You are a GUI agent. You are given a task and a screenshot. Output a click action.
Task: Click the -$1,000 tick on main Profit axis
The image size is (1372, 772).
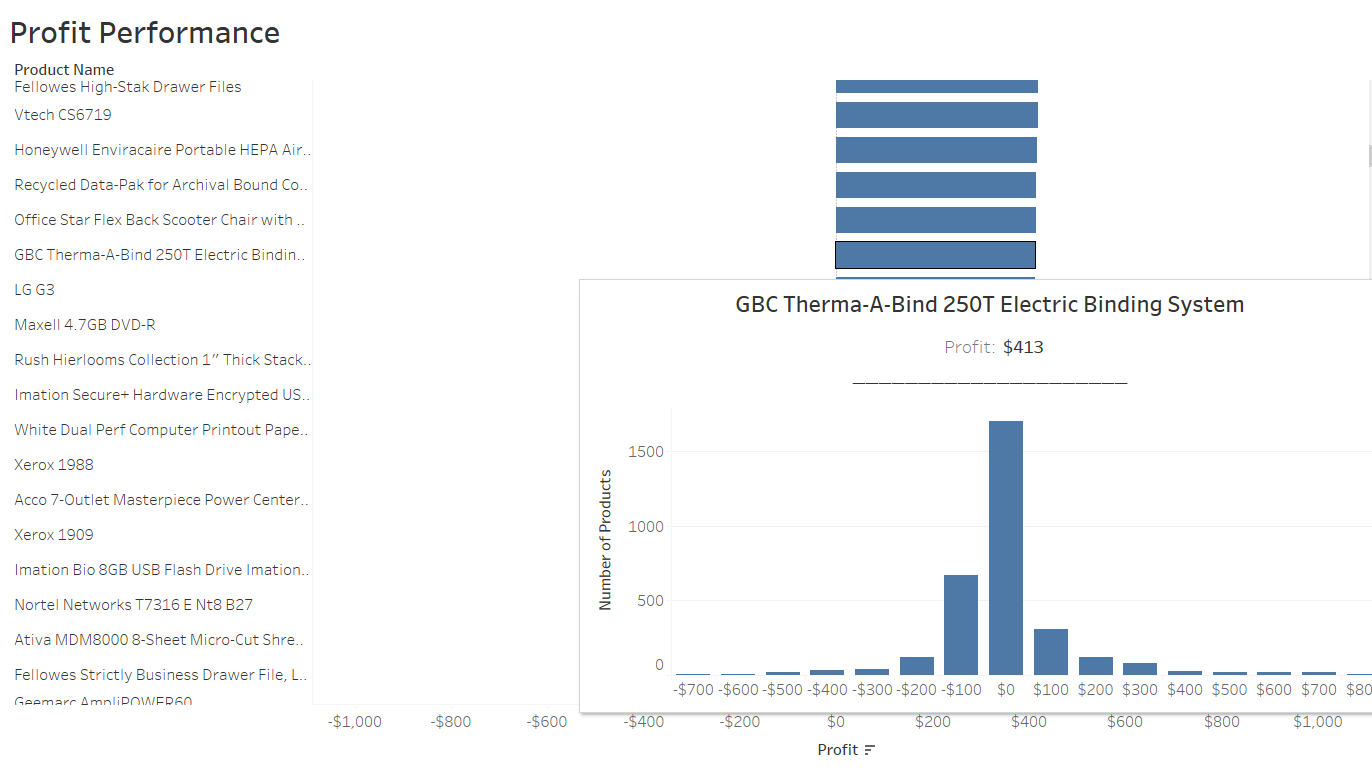pyautogui.click(x=355, y=722)
